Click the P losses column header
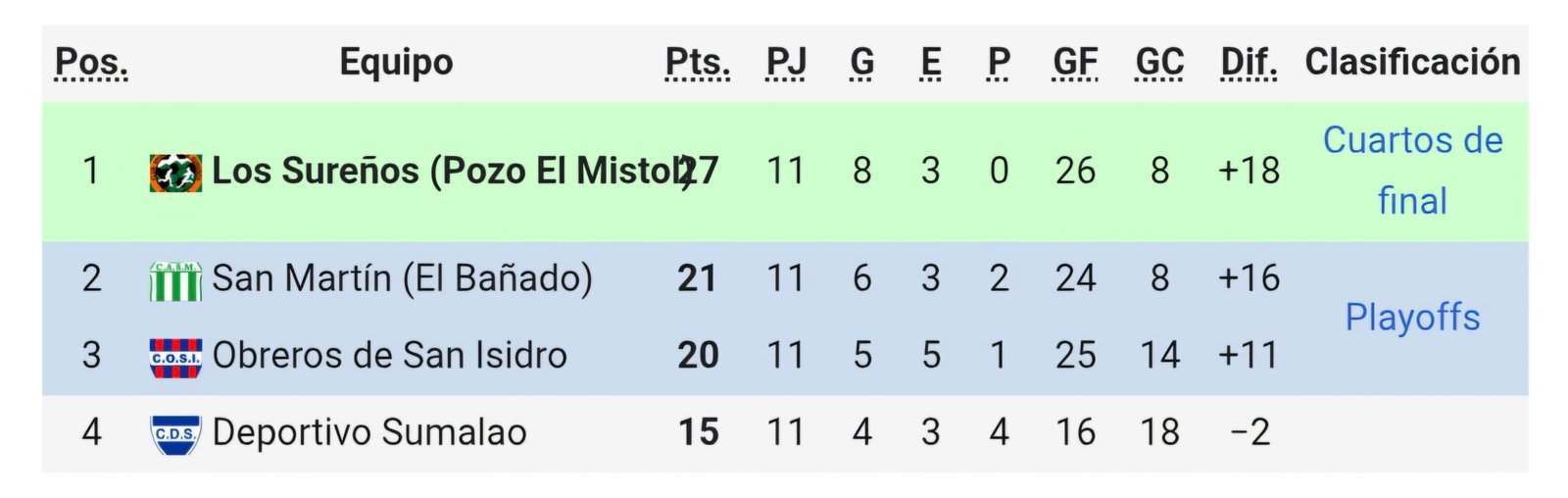 coord(999,63)
